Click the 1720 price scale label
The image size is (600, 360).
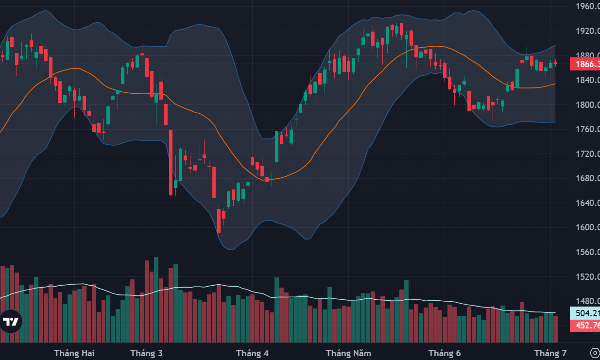(x=588, y=154)
